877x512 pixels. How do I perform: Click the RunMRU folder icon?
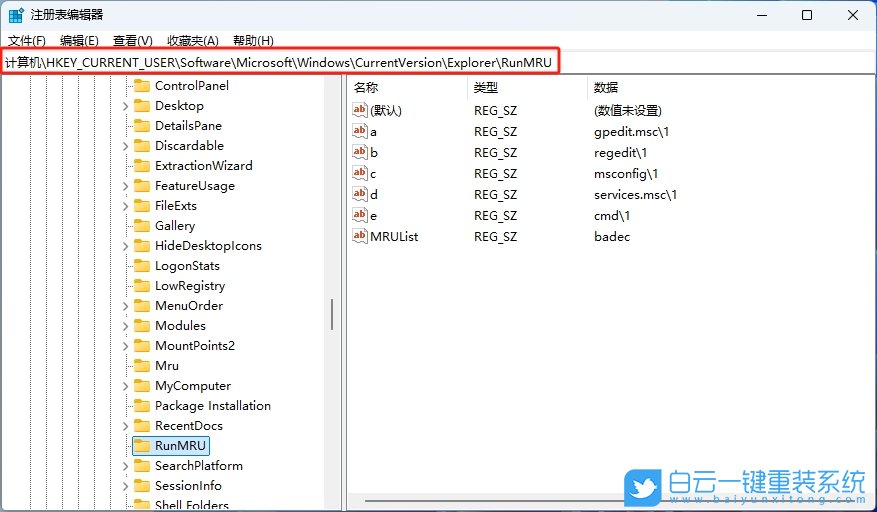142,446
